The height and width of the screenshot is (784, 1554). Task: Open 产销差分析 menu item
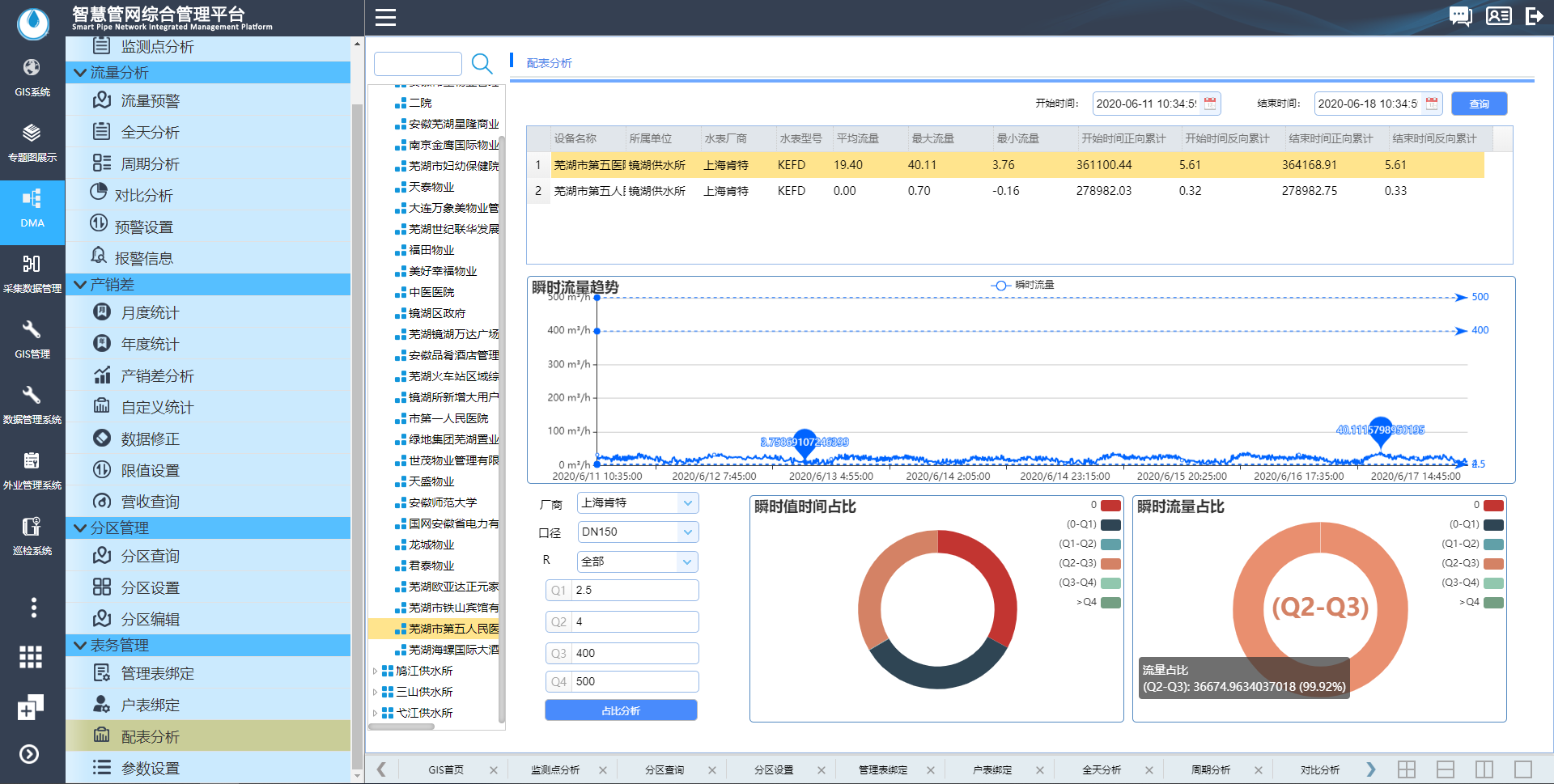[x=208, y=375]
